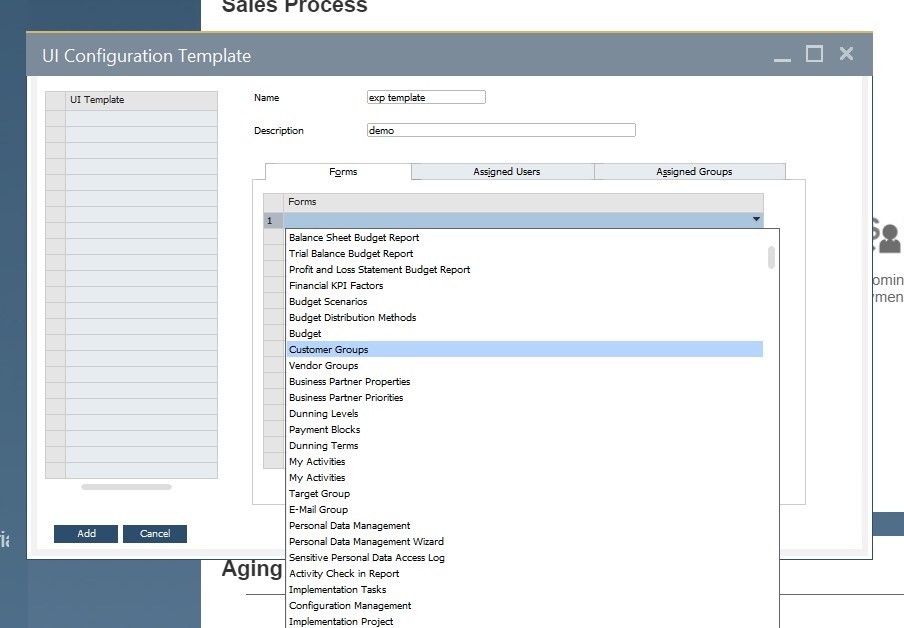This screenshot has width=904, height=628.
Task: Click inside the Name text field
Action: (425, 97)
